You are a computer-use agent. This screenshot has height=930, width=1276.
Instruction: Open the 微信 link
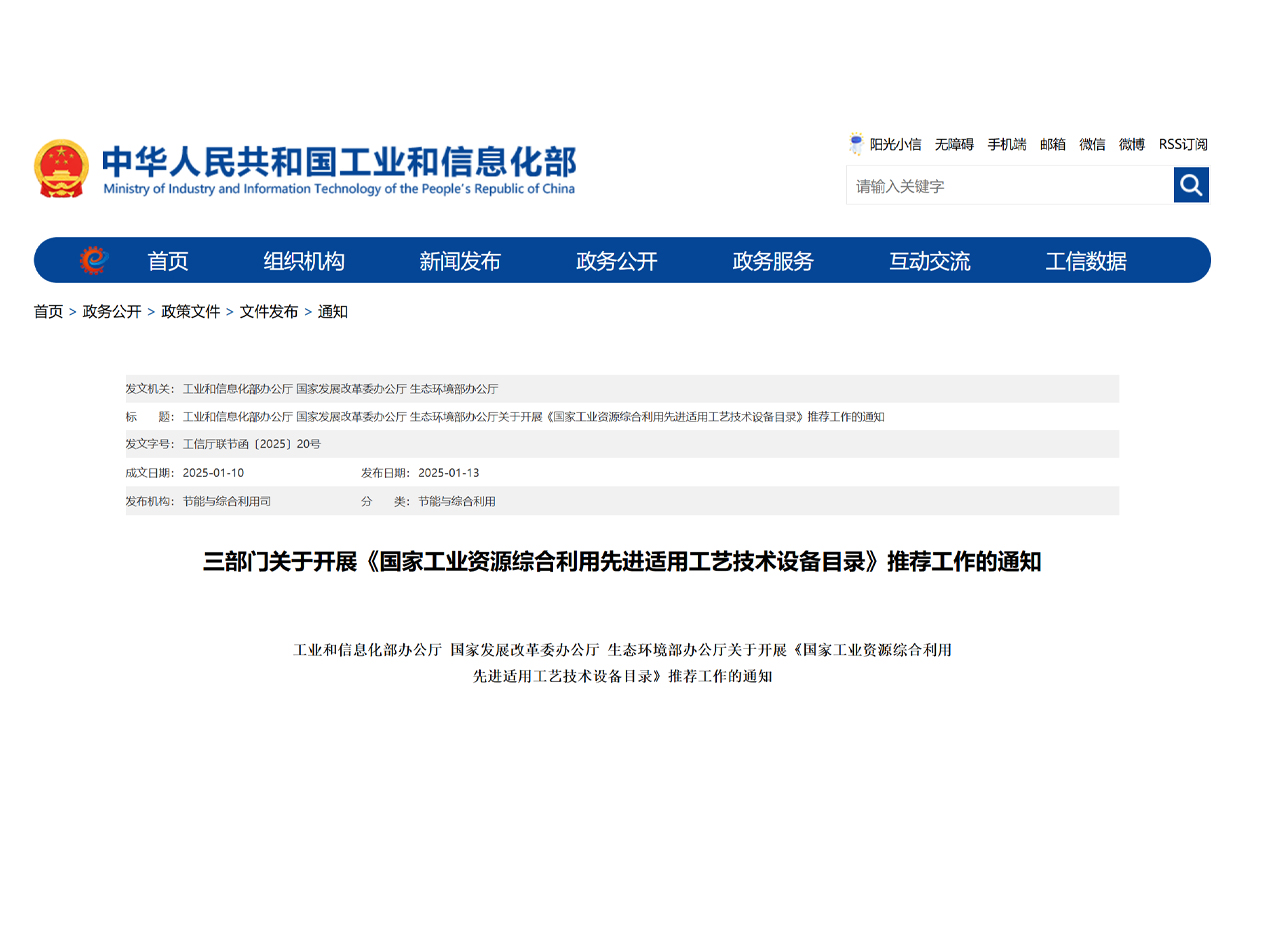pyautogui.click(x=1092, y=144)
